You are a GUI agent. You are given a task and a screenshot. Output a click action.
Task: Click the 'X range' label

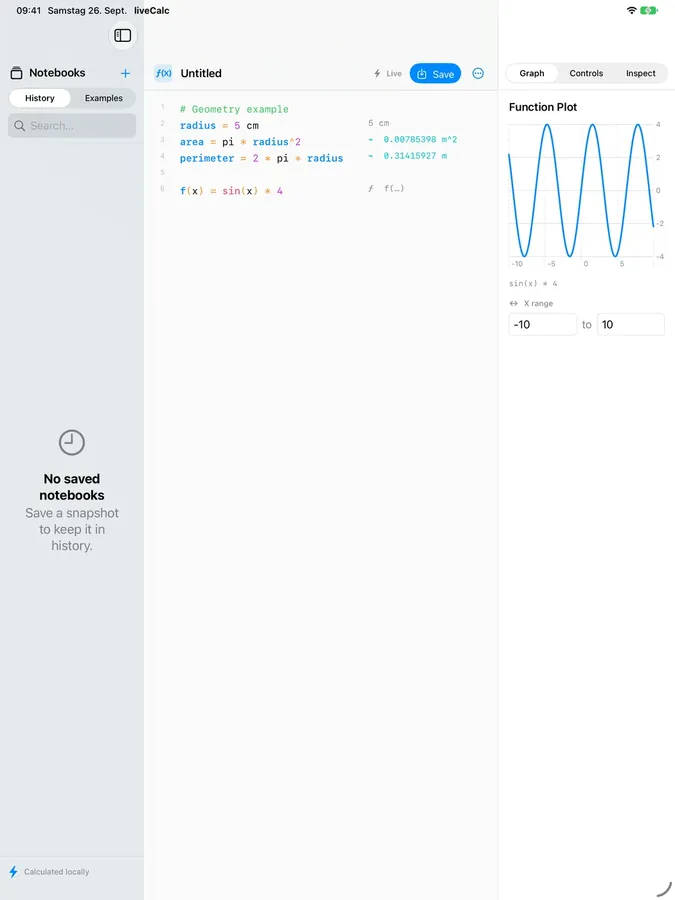coord(538,304)
